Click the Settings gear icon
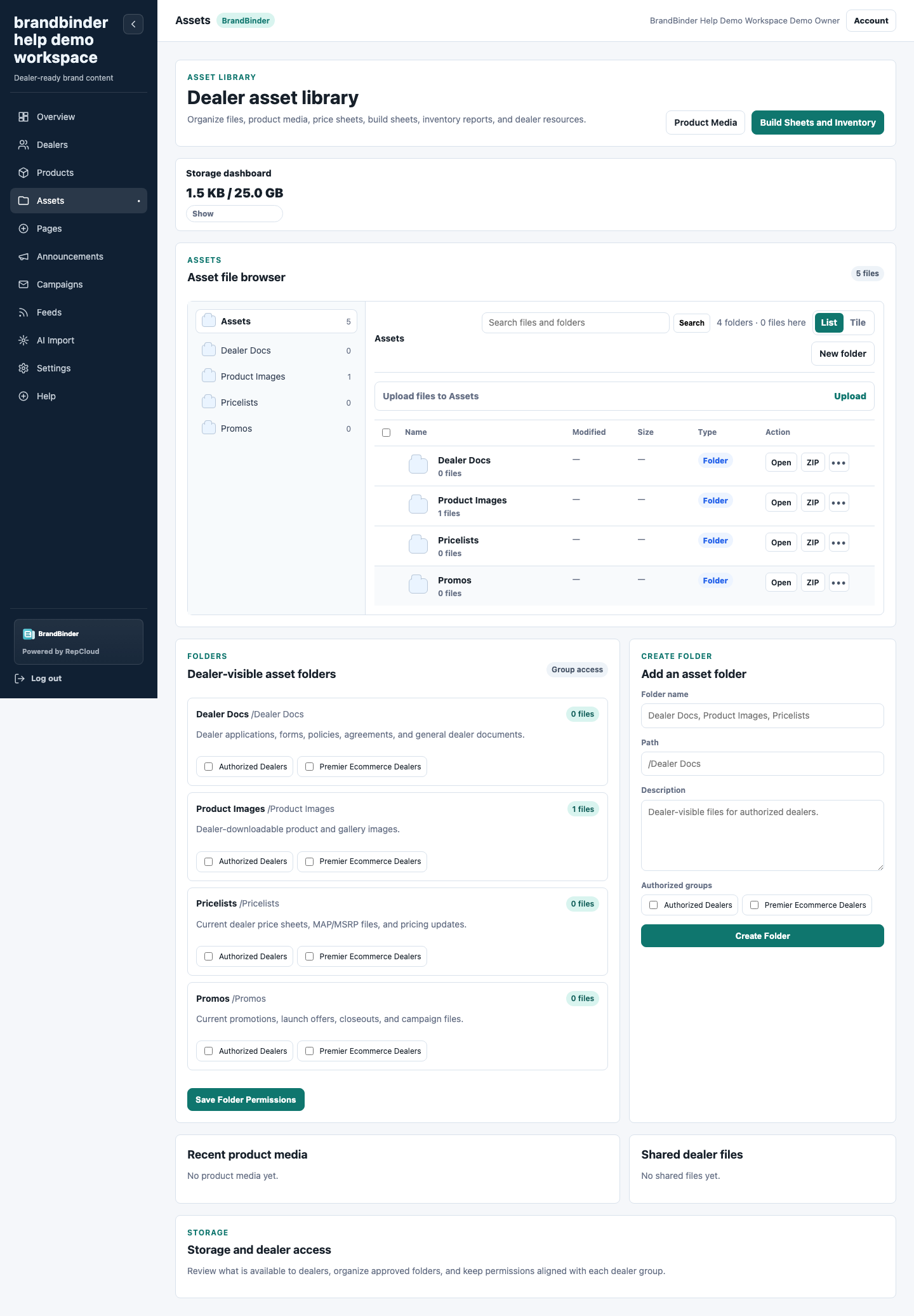The image size is (914, 1316). (x=23, y=368)
